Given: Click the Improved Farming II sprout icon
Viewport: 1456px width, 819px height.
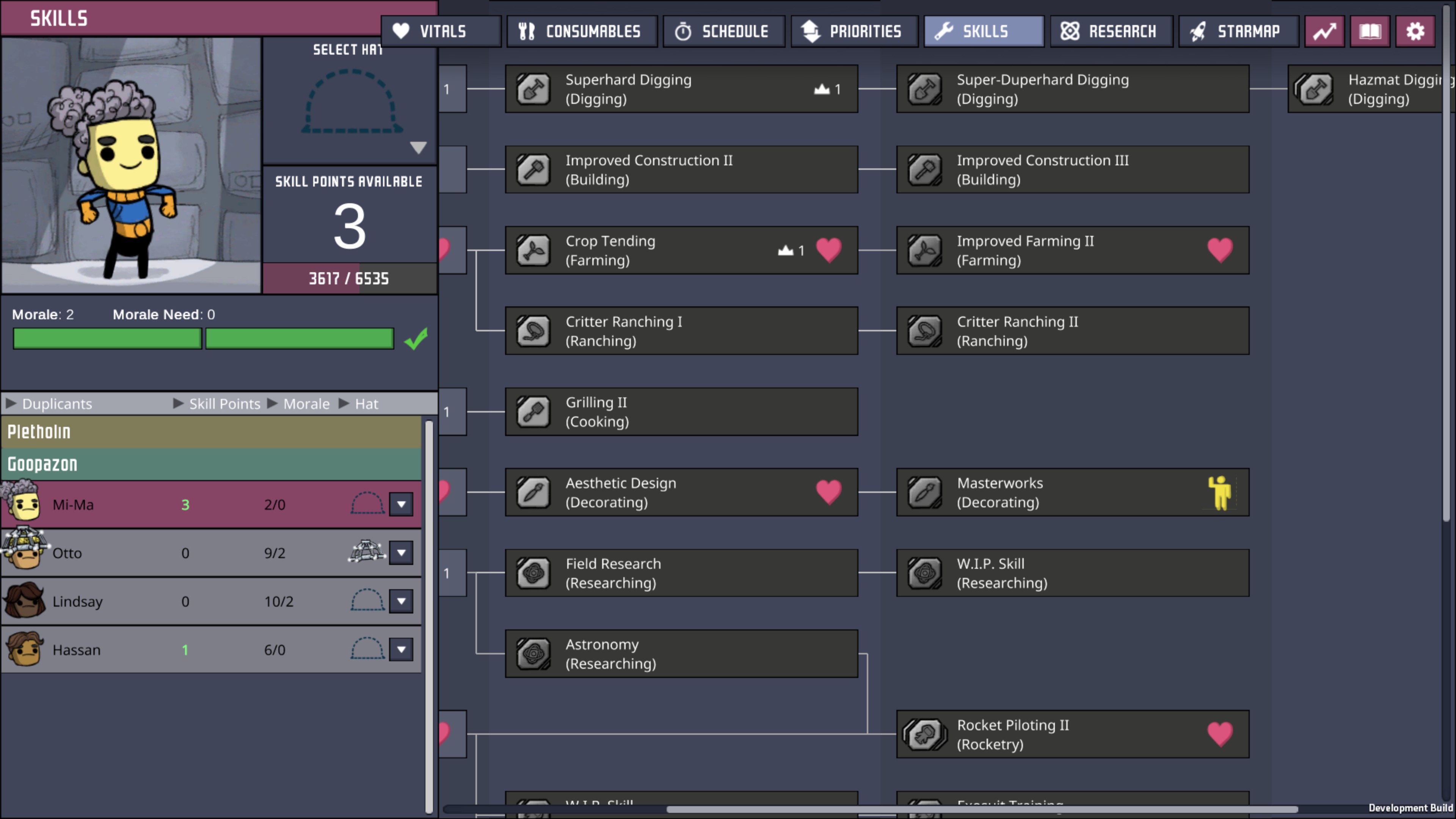Looking at the screenshot, I should (925, 250).
